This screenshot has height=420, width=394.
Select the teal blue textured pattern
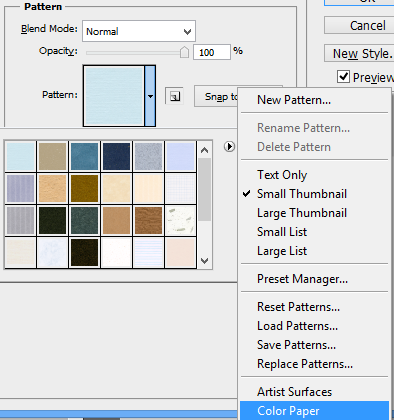point(85,156)
